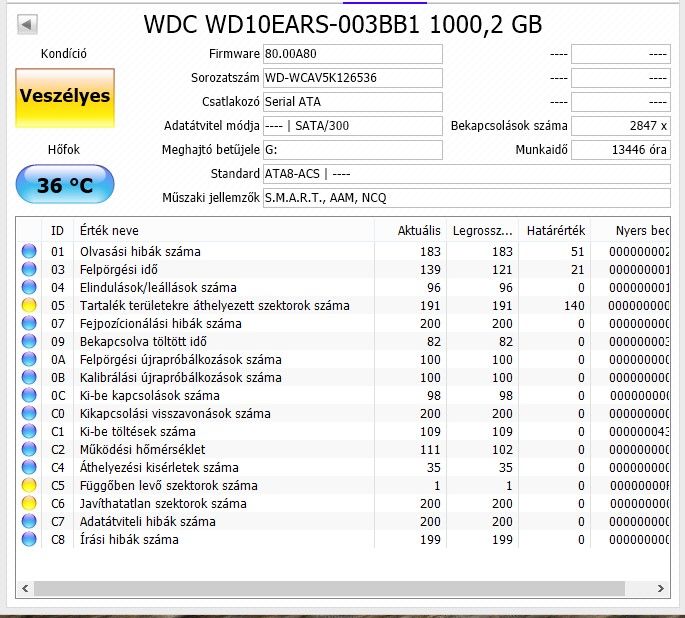This screenshot has height=618, width=685.
Task: Click status icon for Fejpozícionálási hibák száma
Action: click(29, 323)
